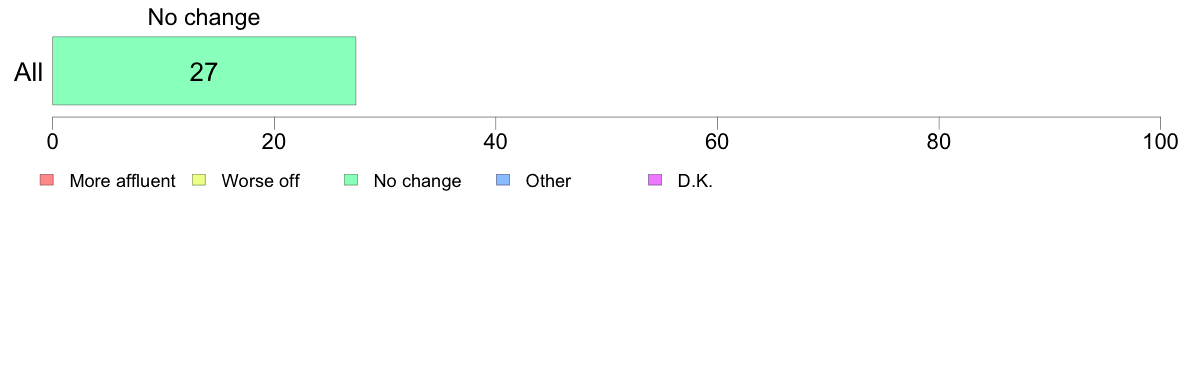Screen dimensions: 1188x368
Task: Select the green No change legend swatch
Action: tap(351, 180)
